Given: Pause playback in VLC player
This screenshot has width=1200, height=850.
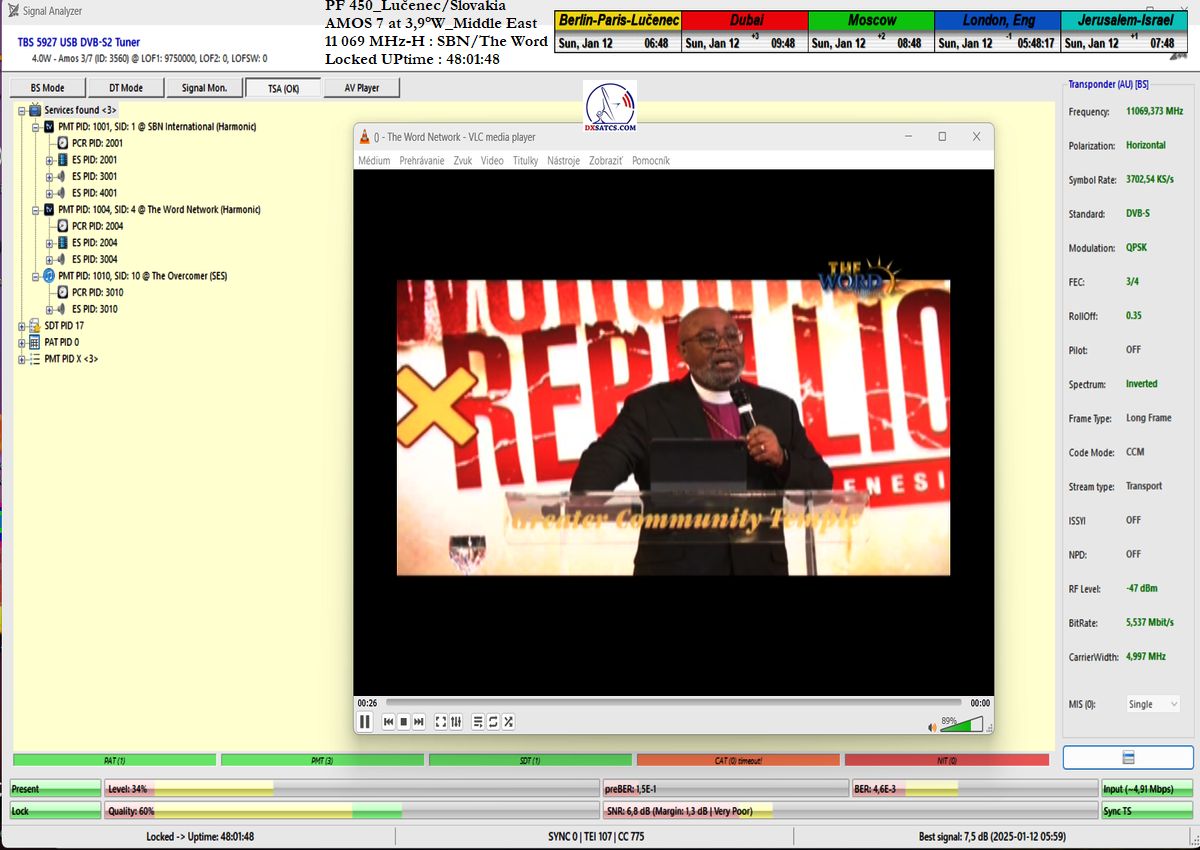Looking at the screenshot, I should click(x=365, y=722).
